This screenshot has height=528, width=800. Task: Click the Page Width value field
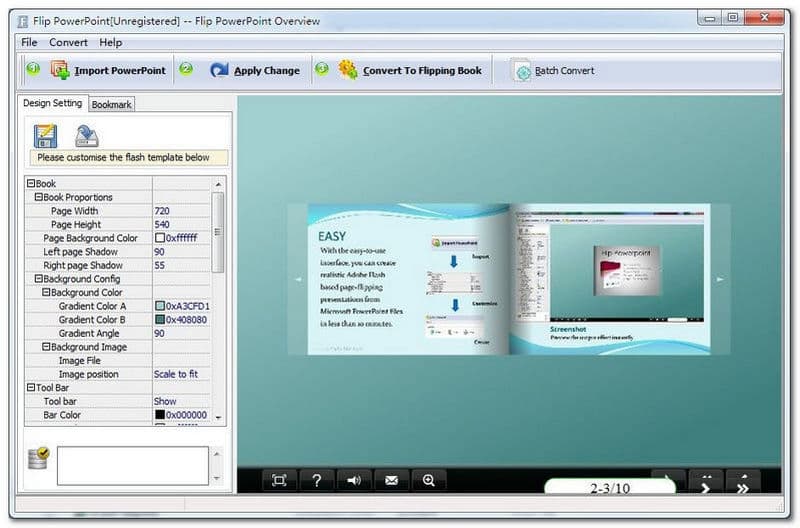[x=181, y=211]
